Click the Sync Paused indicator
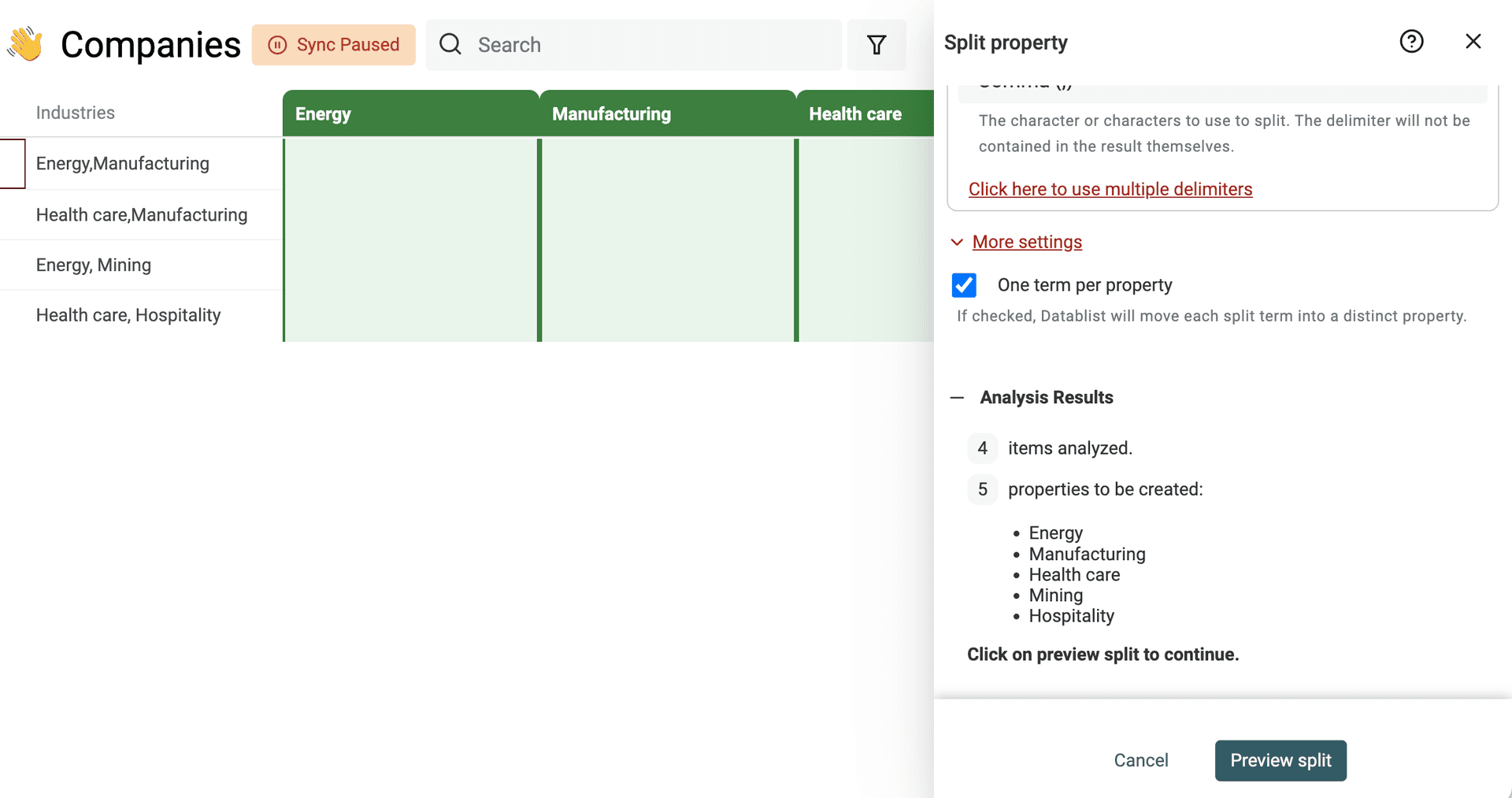This screenshot has width=1512, height=798. (334, 45)
